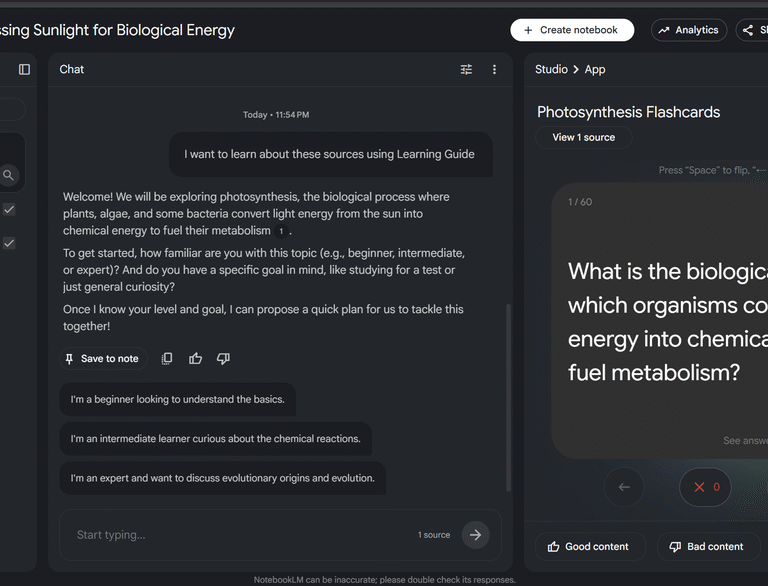The height and width of the screenshot is (586, 768).
Task: Click App breadcrumb label
Action: [x=595, y=70]
